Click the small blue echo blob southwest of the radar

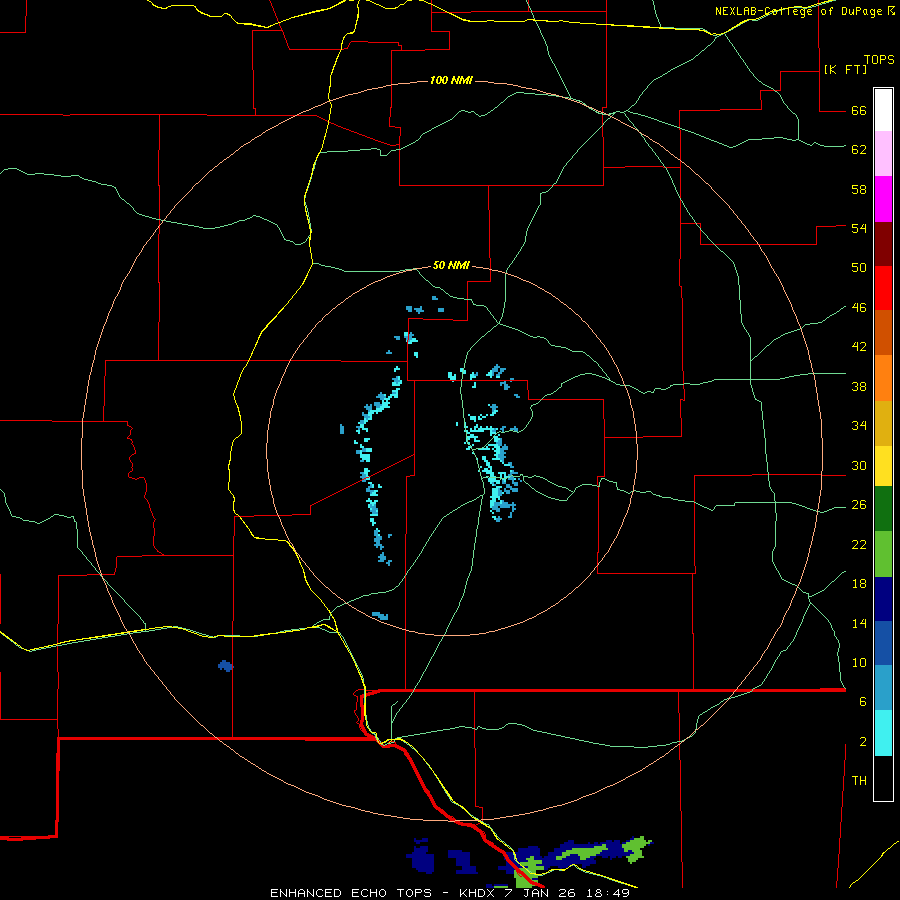[x=226, y=666]
